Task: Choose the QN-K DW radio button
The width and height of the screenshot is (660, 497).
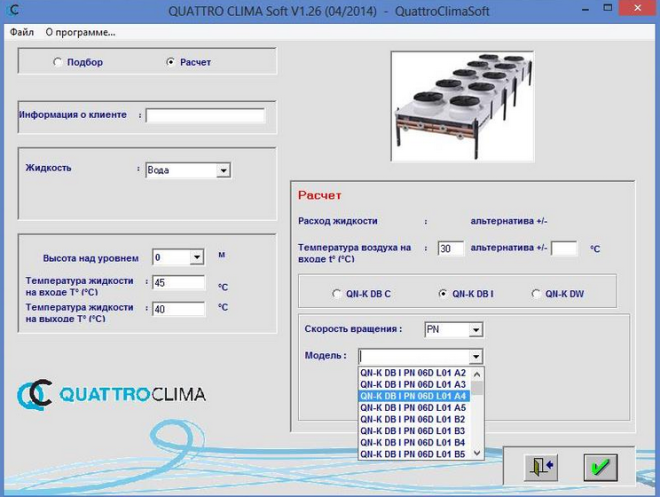Action: 537,294
